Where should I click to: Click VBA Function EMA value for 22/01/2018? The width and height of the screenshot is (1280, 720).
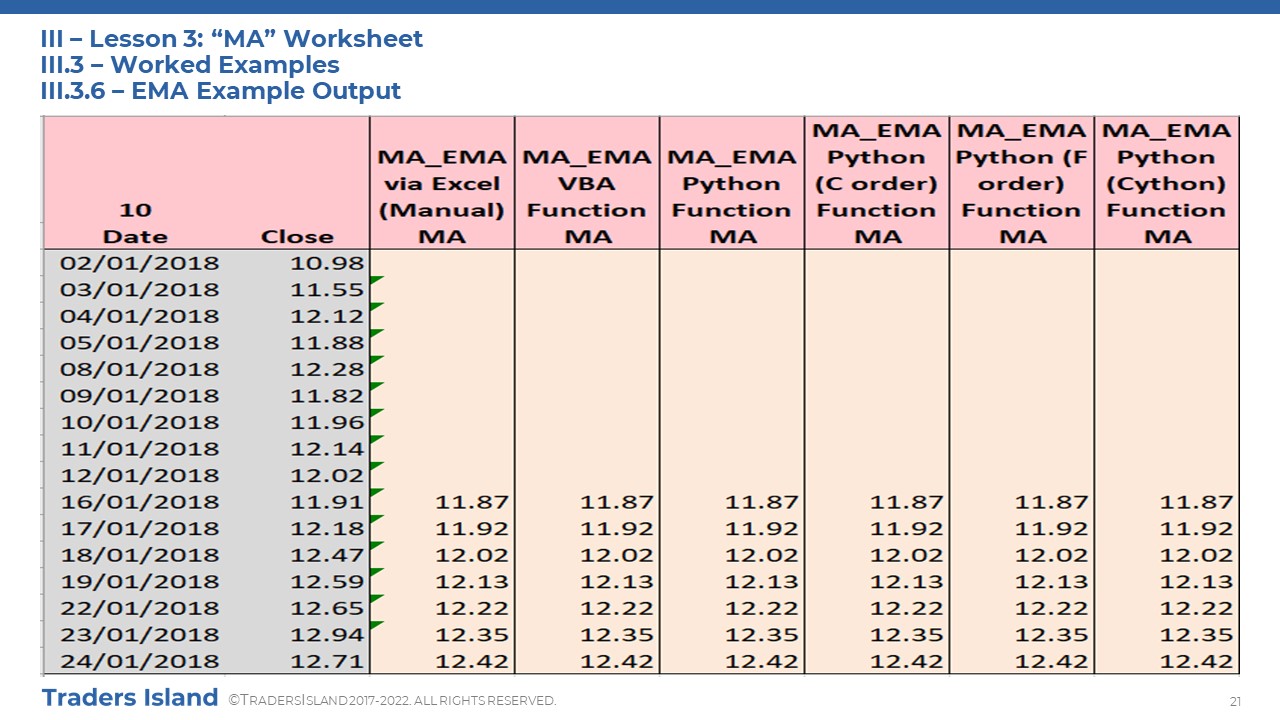tap(617, 608)
